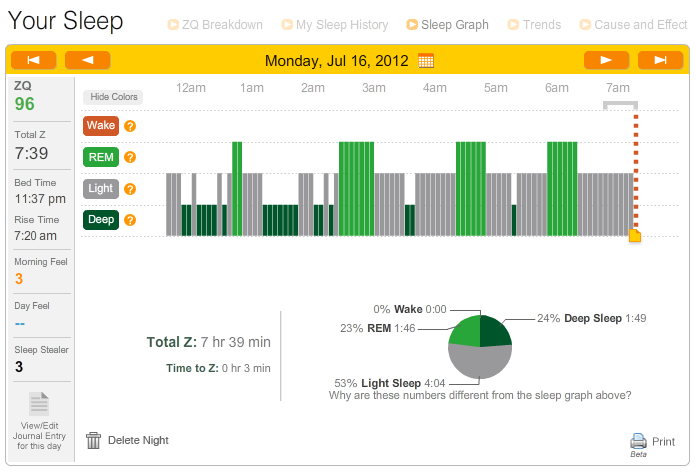Toggle Hide Colors on sleep graph
This screenshot has width=696, height=472.
[112, 97]
